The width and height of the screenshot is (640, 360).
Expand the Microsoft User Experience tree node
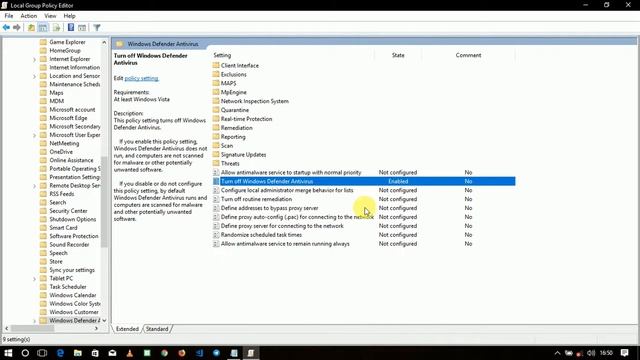pos(34,135)
